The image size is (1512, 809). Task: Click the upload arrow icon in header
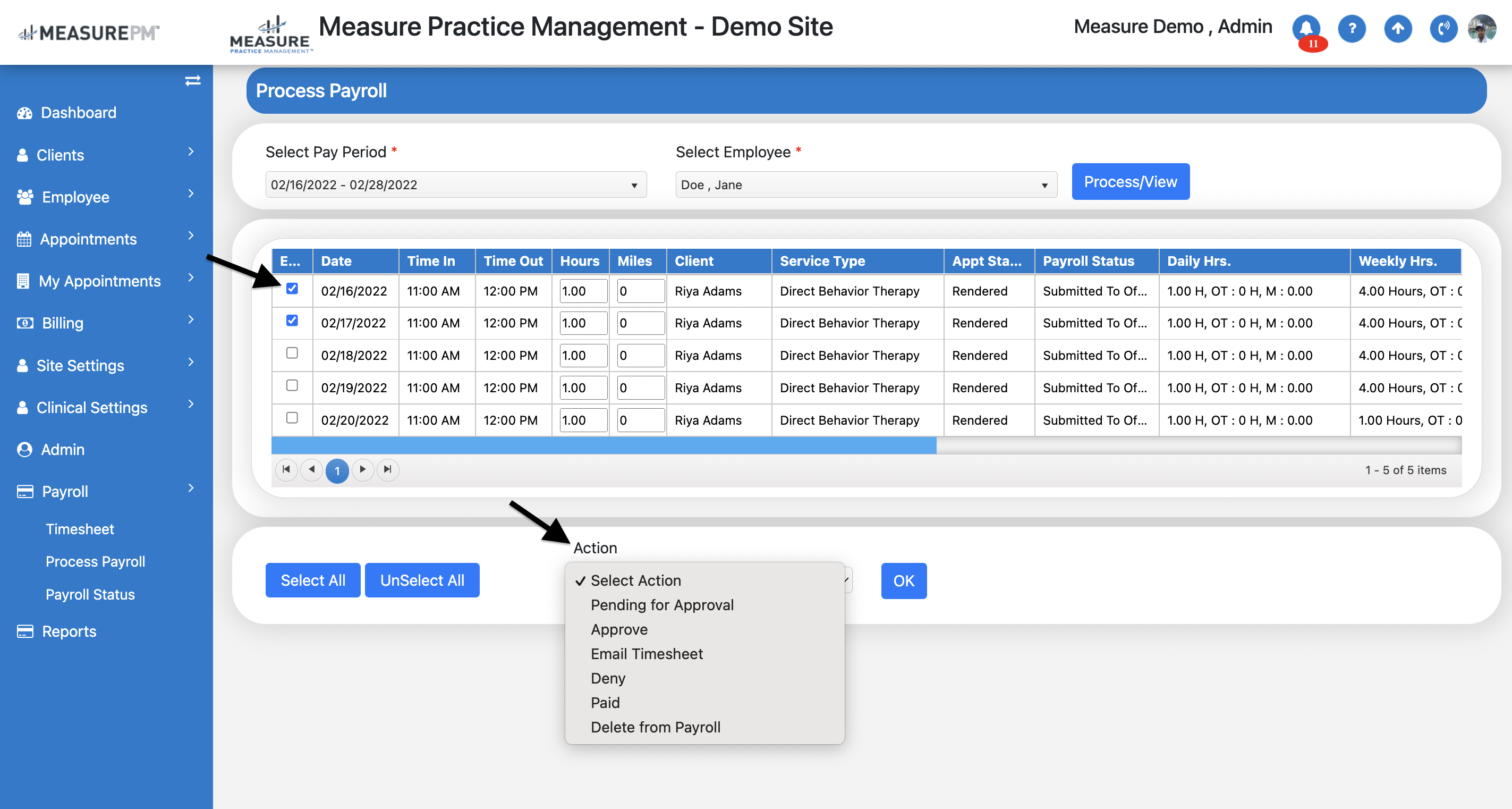tap(1398, 28)
